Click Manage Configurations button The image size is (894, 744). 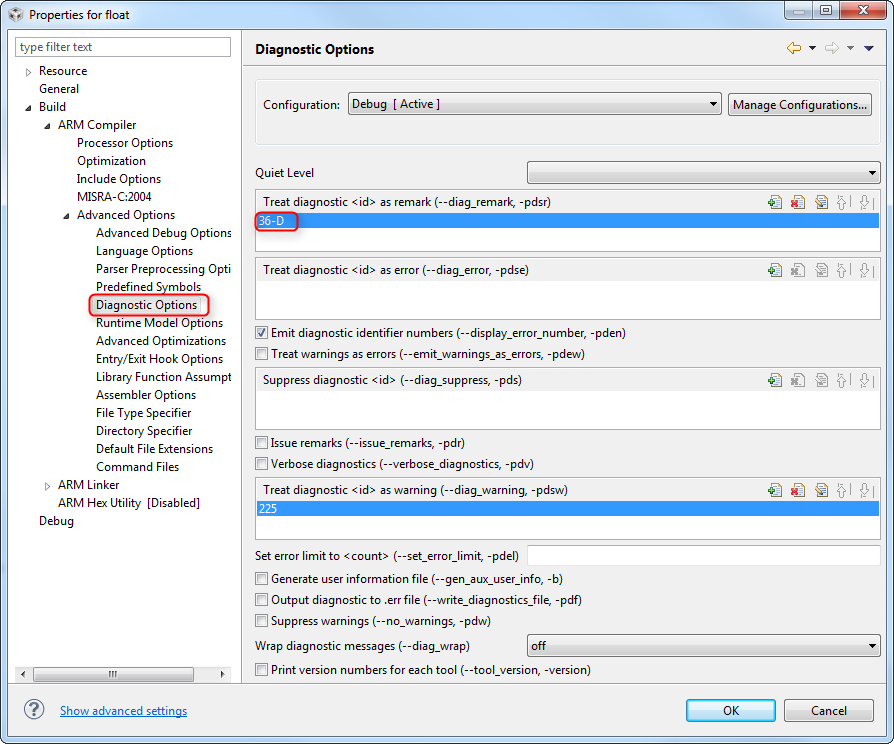799,105
